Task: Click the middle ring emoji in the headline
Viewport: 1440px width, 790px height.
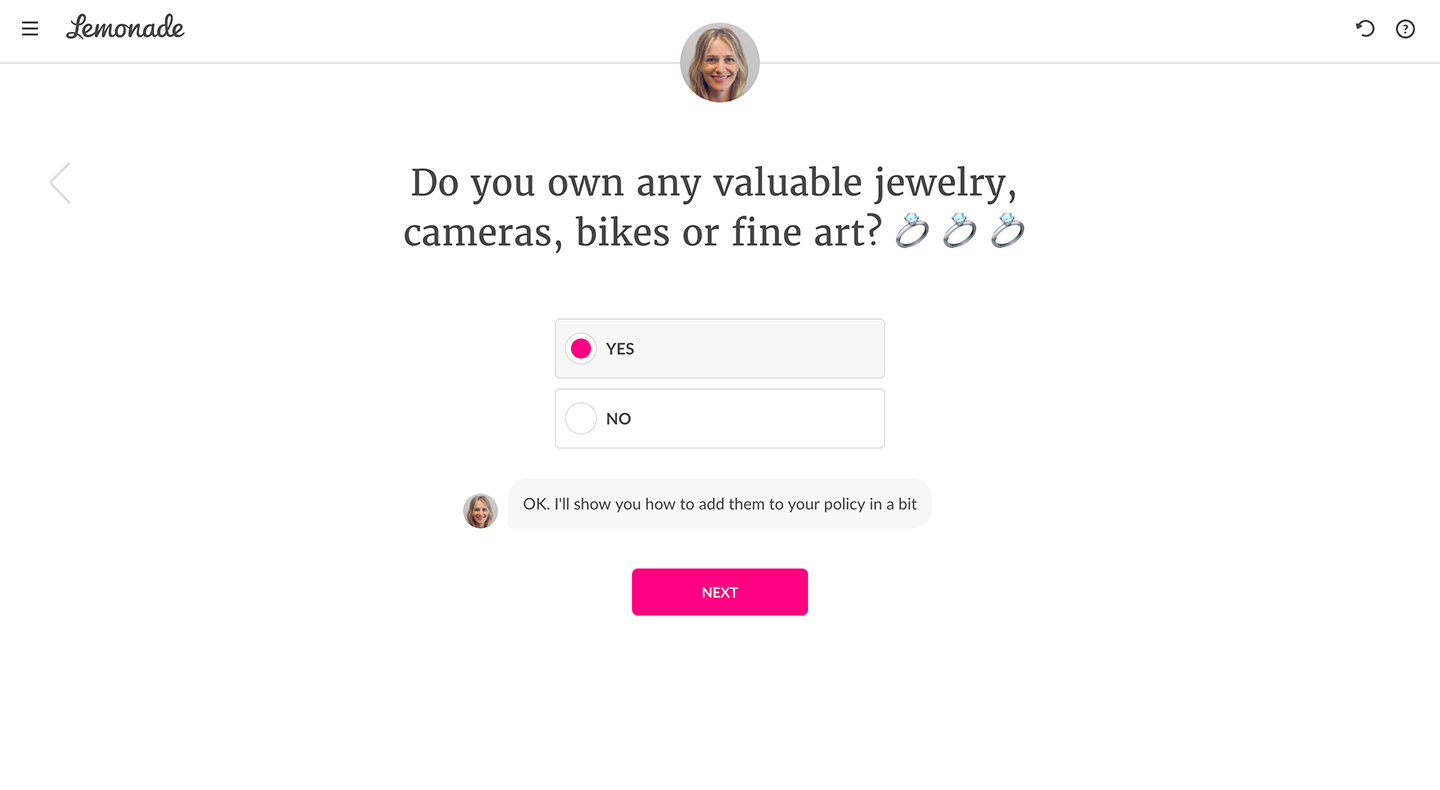Action: coord(960,231)
